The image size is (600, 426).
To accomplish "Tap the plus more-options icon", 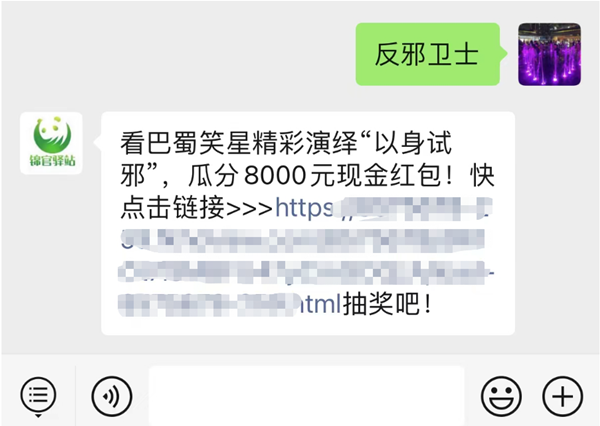I will [562, 396].
